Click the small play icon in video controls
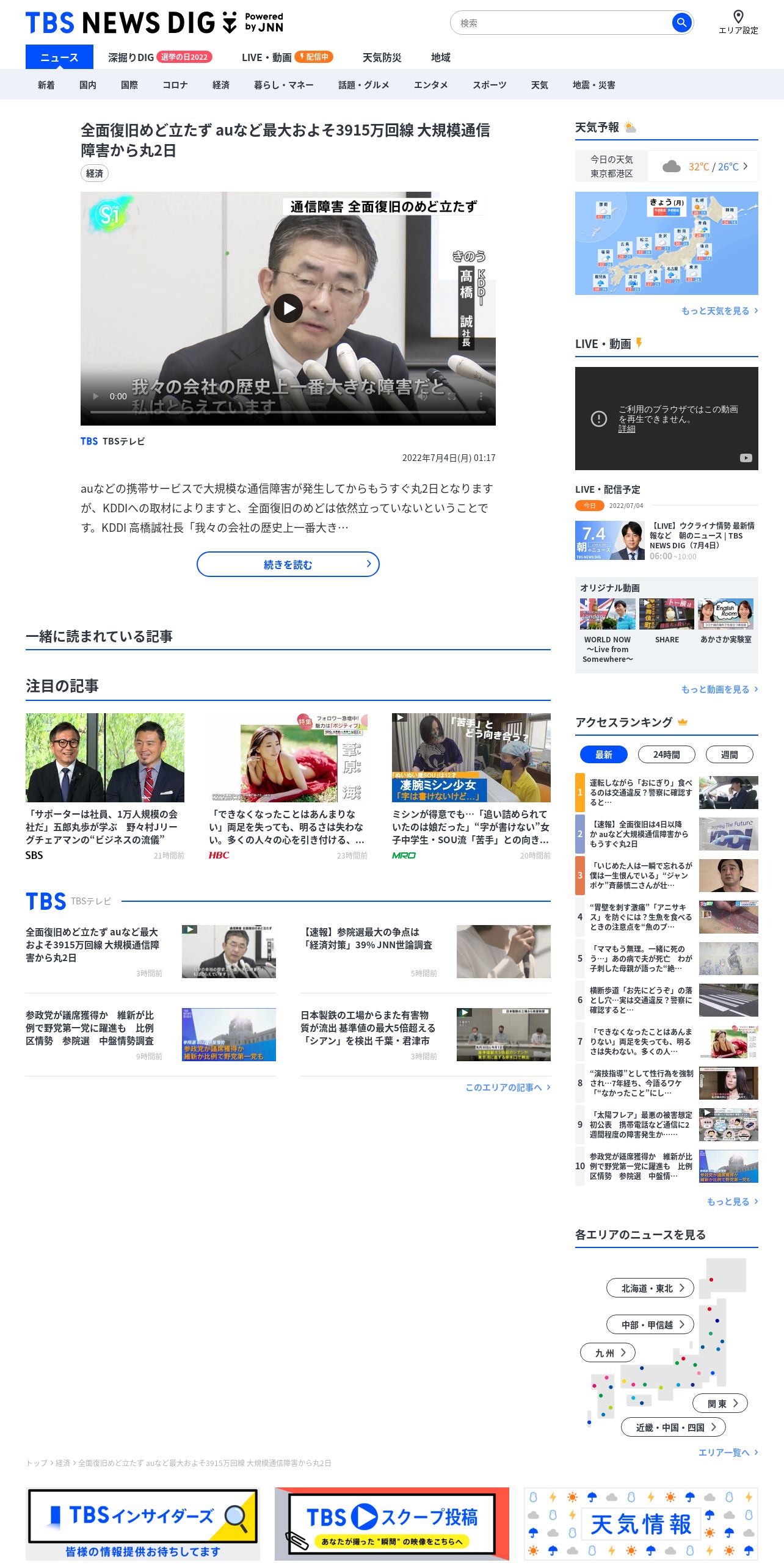The width and height of the screenshot is (784, 1568). point(96,396)
